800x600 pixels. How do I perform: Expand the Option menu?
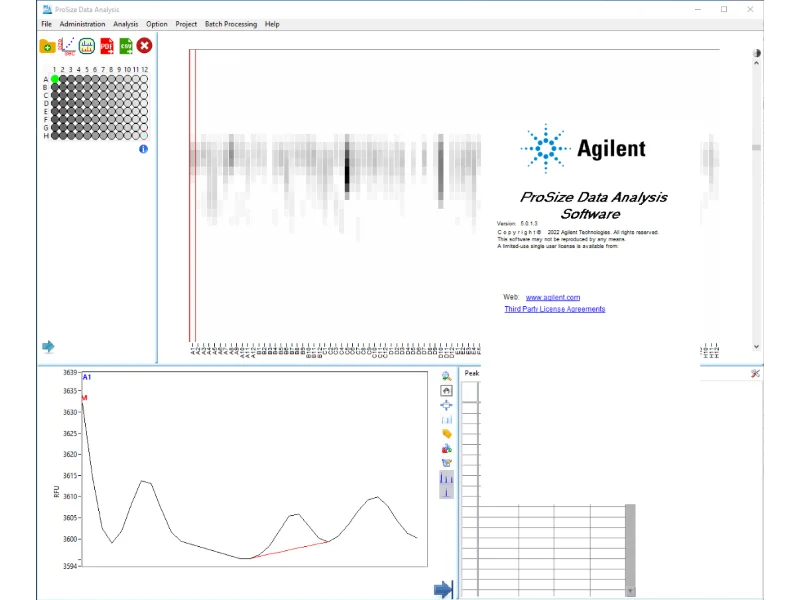pos(157,24)
